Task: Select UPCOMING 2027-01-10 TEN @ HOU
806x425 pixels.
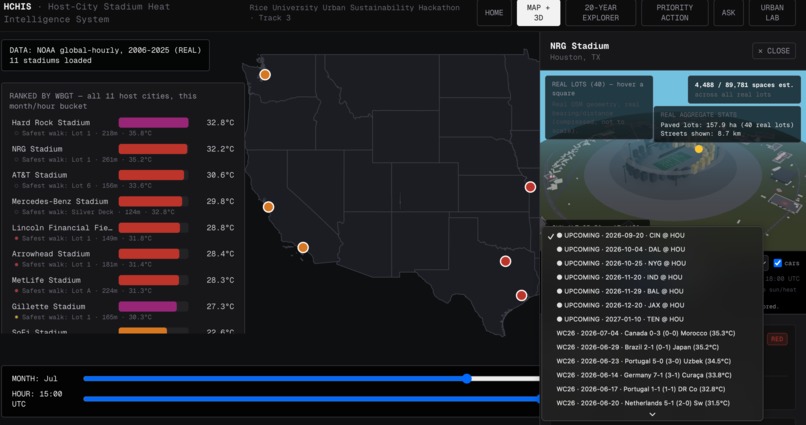Action: tap(652, 319)
